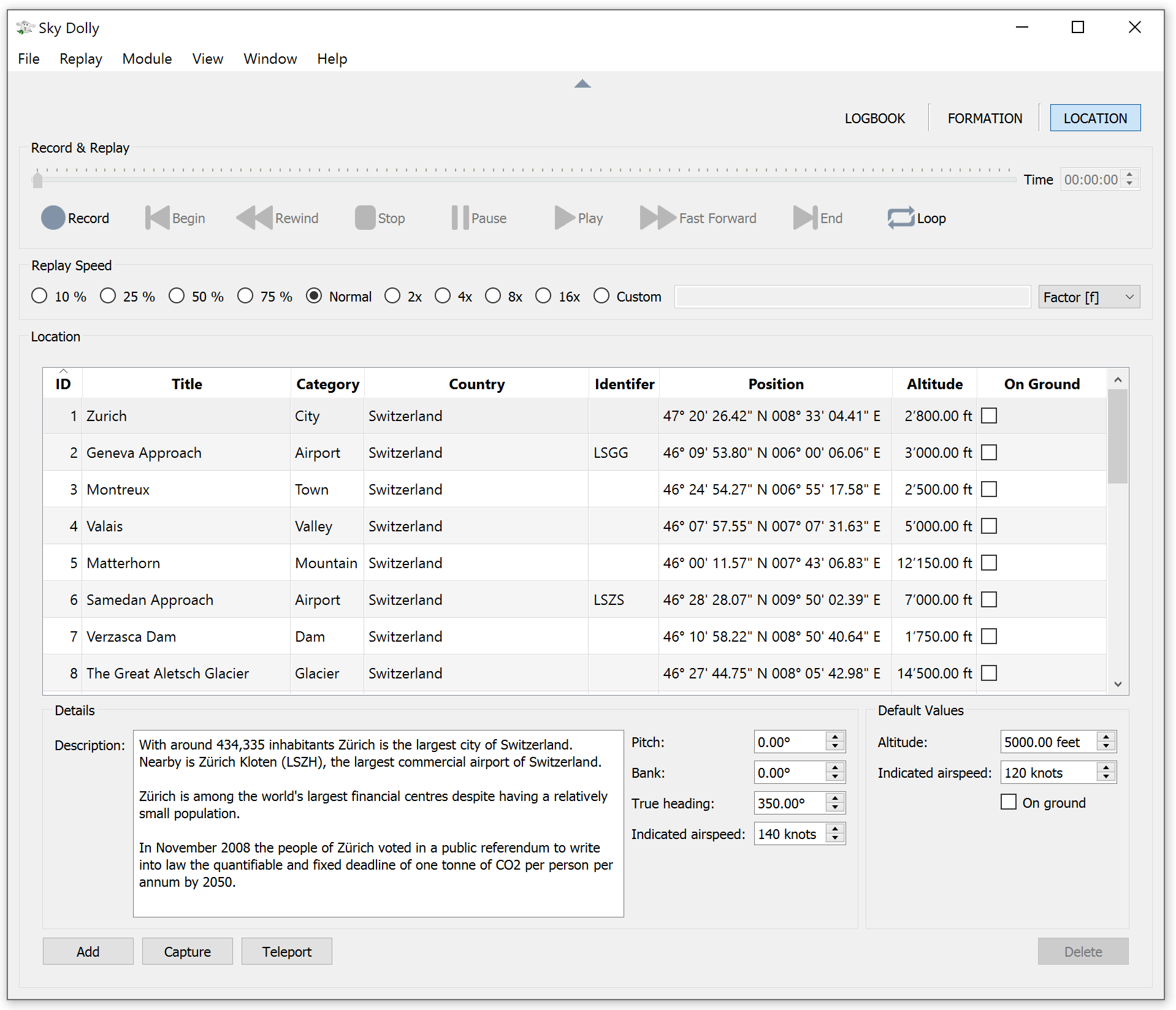1176x1010 pixels.
Task: Increase Pitch value with up arrow
Action: click(x=835, y=737)
